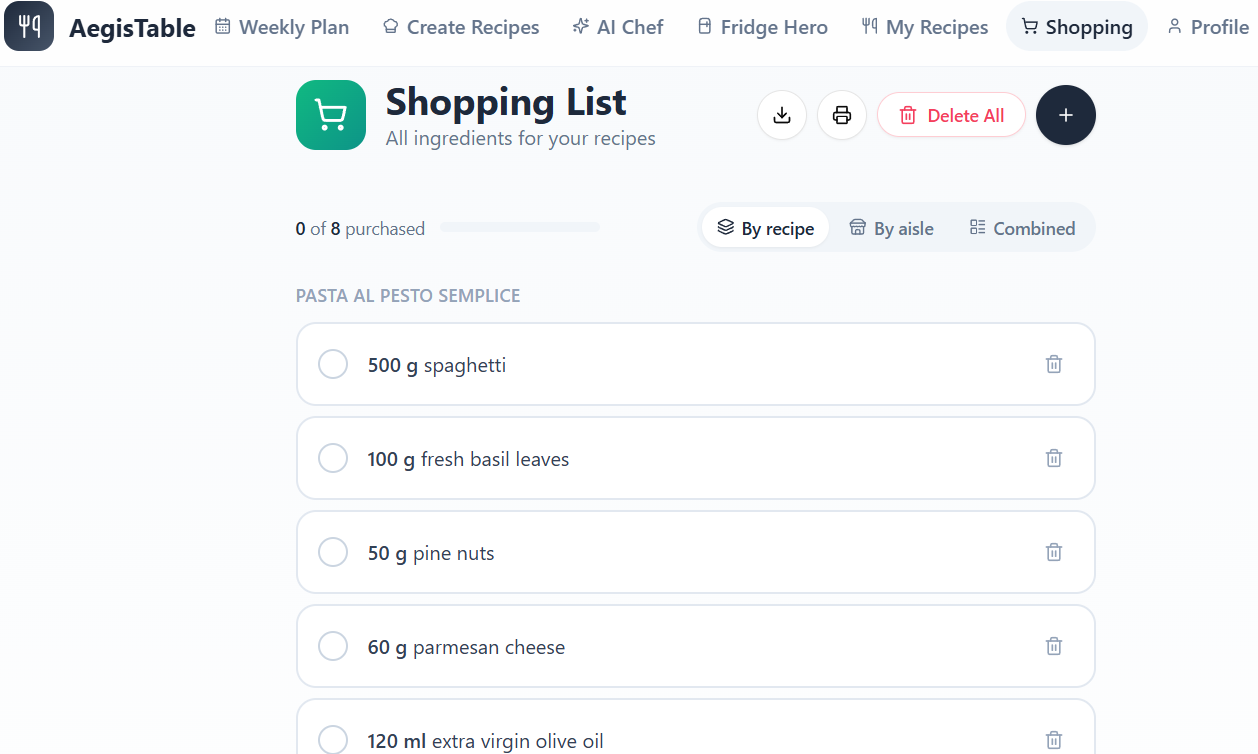Image resolution: width=1258 pixels, height=754 pixels.
Task: Click the dark plus add-item button
Action: point(1066,115)
